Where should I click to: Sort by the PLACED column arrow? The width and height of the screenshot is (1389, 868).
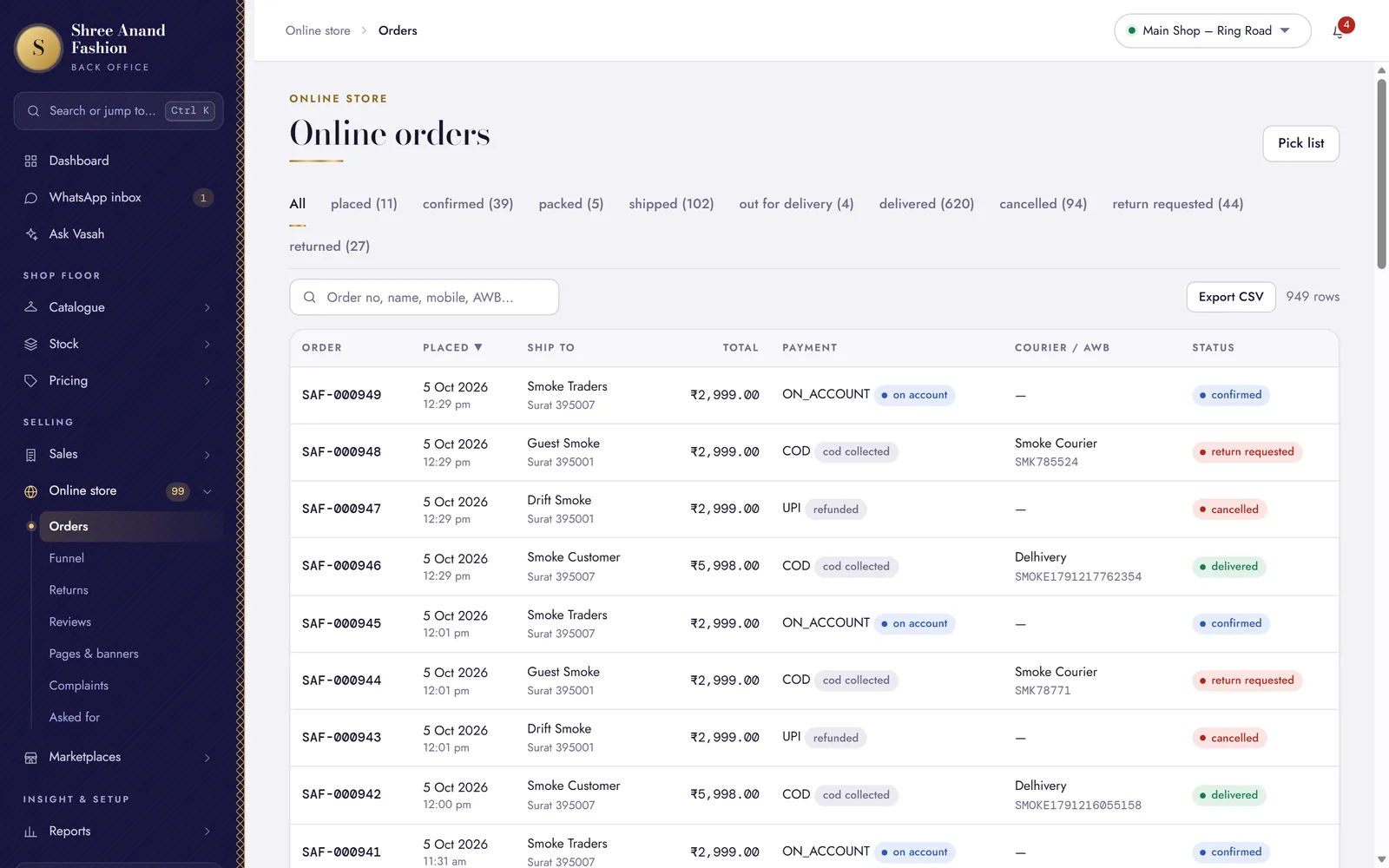click(x=478, y=347)
